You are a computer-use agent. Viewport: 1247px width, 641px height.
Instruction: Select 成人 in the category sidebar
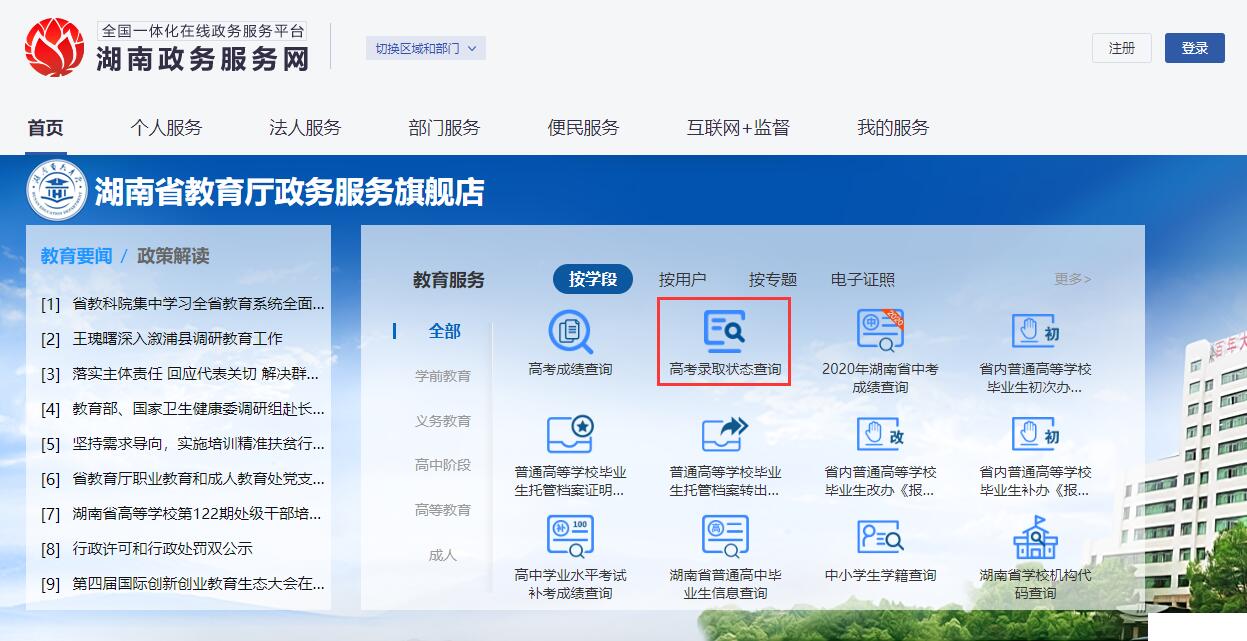tap(443, 555)
